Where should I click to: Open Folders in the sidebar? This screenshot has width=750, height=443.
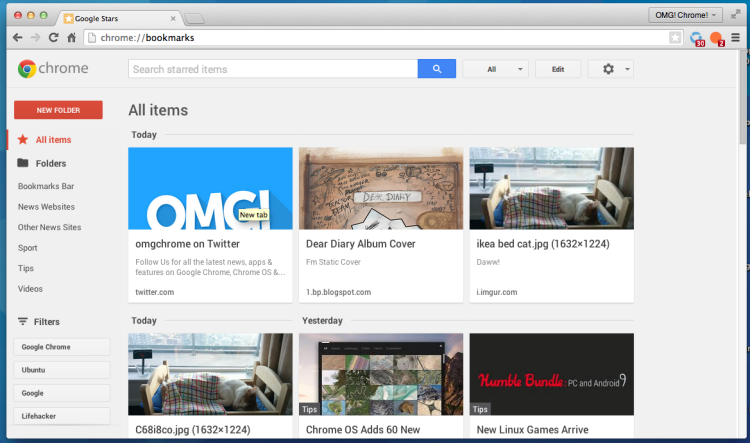click(51, 163)
